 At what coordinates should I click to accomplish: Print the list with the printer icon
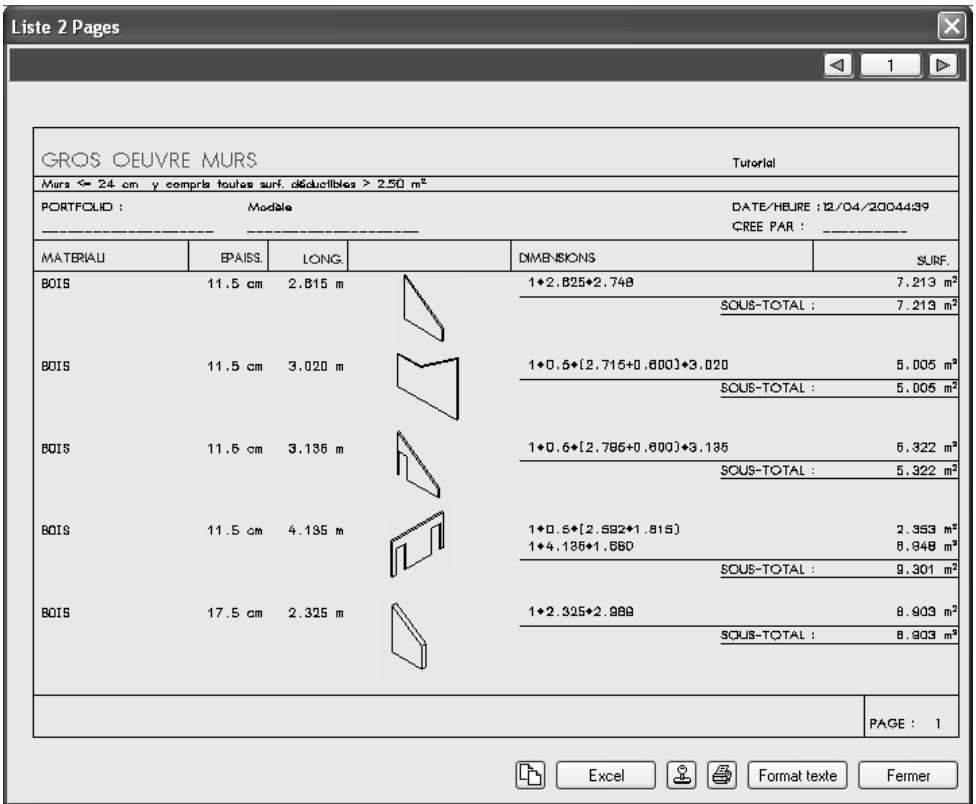point(722,775)
